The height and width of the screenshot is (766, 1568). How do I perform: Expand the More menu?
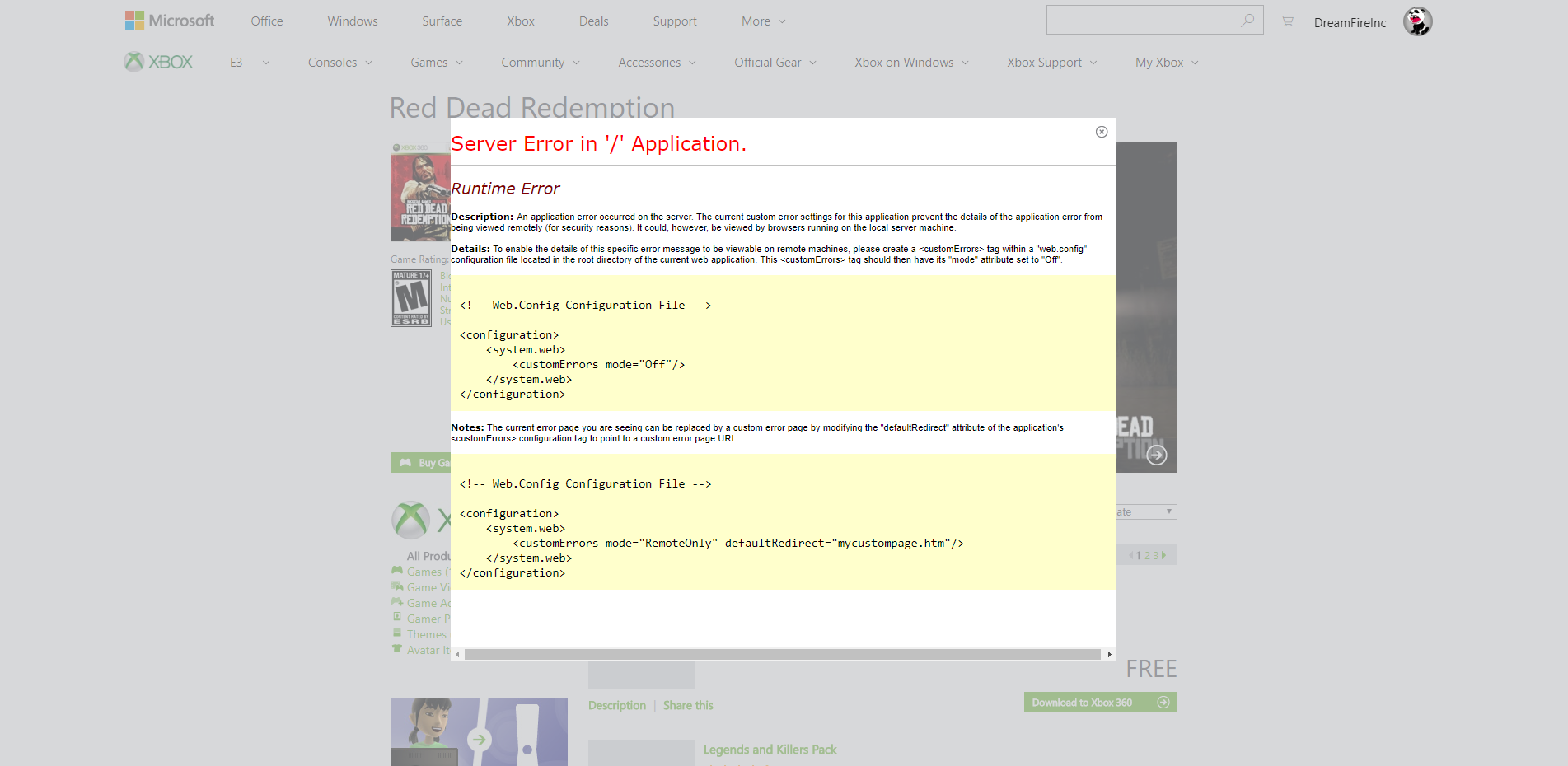point(764,21)
